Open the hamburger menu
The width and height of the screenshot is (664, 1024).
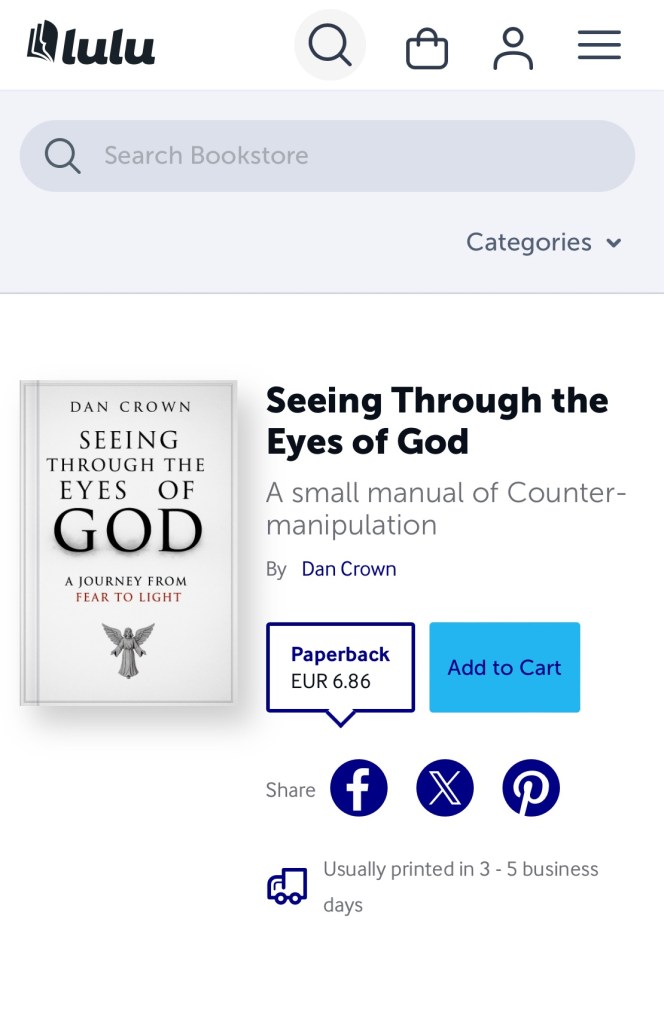coord(599,45)
